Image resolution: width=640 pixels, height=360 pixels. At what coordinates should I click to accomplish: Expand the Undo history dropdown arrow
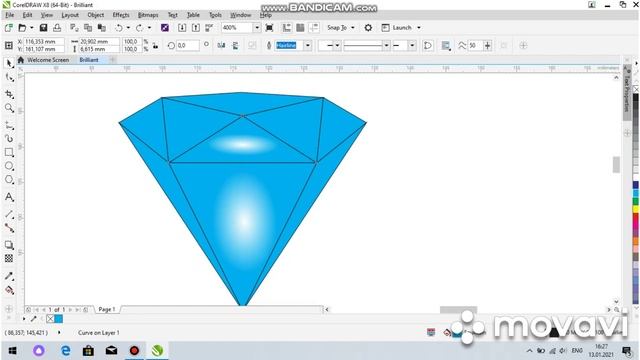(x=128, y=28)
